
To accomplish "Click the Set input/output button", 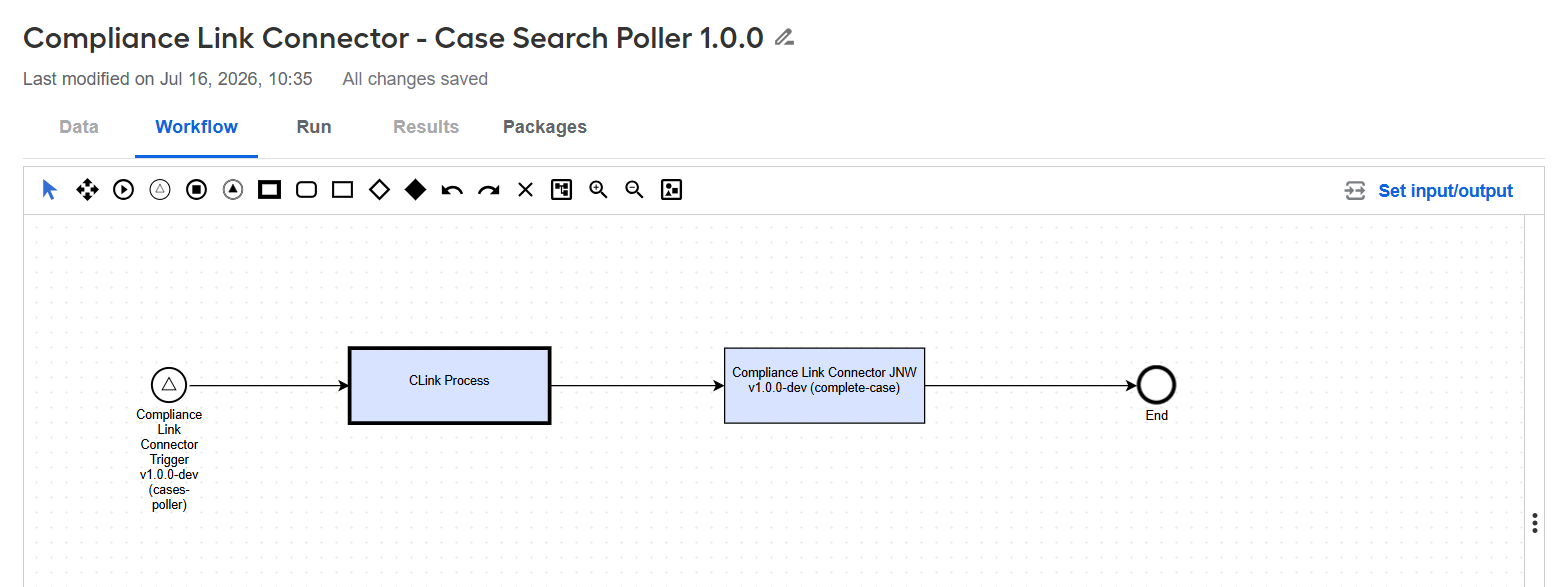I will [1429, 191].
